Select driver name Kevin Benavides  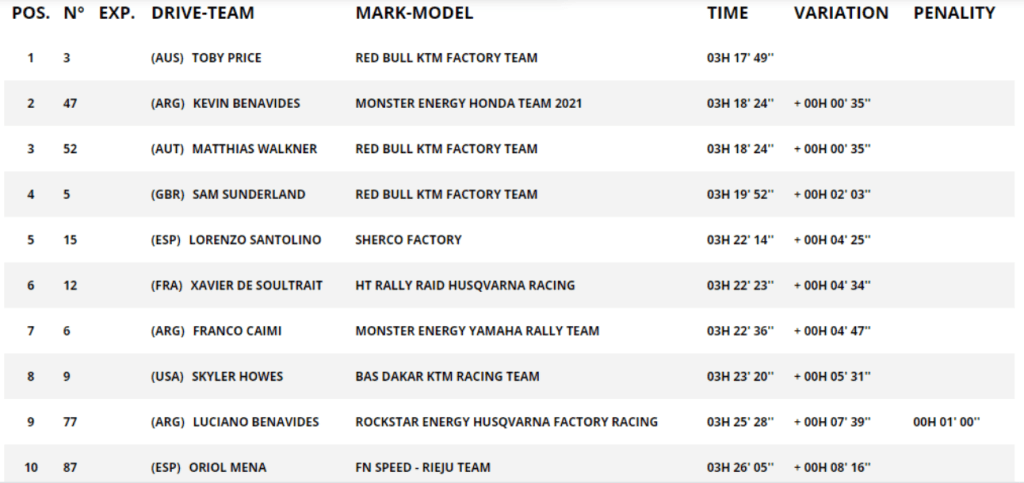coord(247,103)
